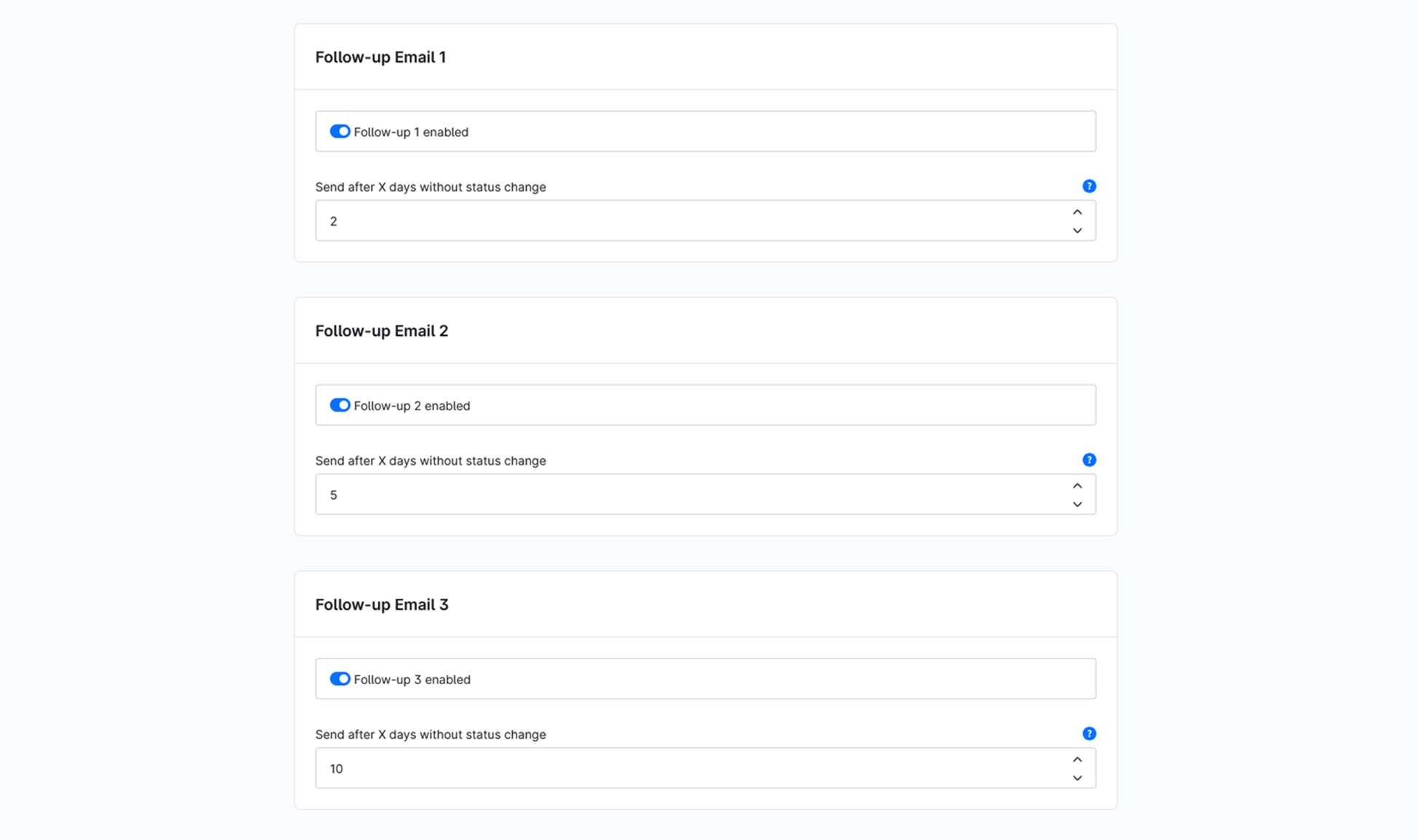Image resolution: width=1417 pixels, height=840 pixels.
Task: Toggle the Follow-up 1 enabled switch
Action: [339, 131]
